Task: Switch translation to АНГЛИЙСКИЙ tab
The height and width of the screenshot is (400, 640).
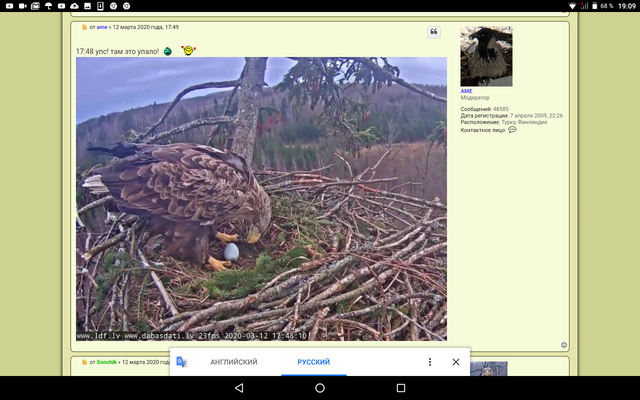Action: click(234, 362)
